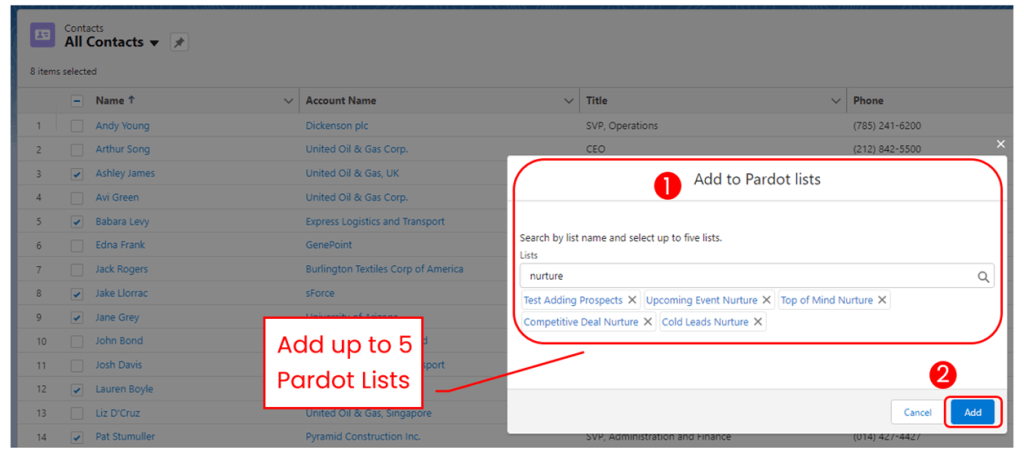The image size is (1024, 456).
Task: Open United Oil & Gas, Singapore account
Action: (368, 413)
